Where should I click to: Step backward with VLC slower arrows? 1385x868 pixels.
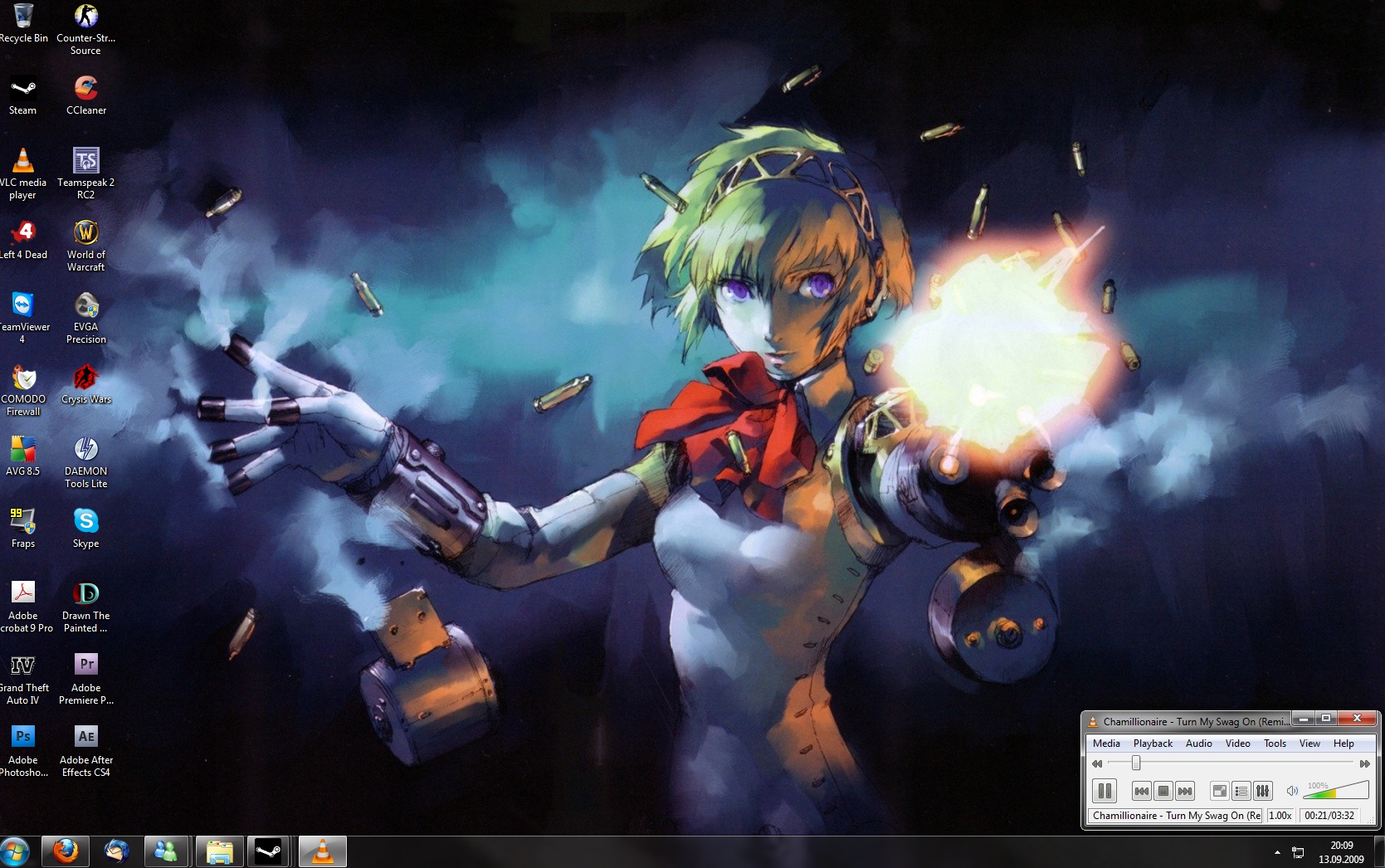(1097, 763)
